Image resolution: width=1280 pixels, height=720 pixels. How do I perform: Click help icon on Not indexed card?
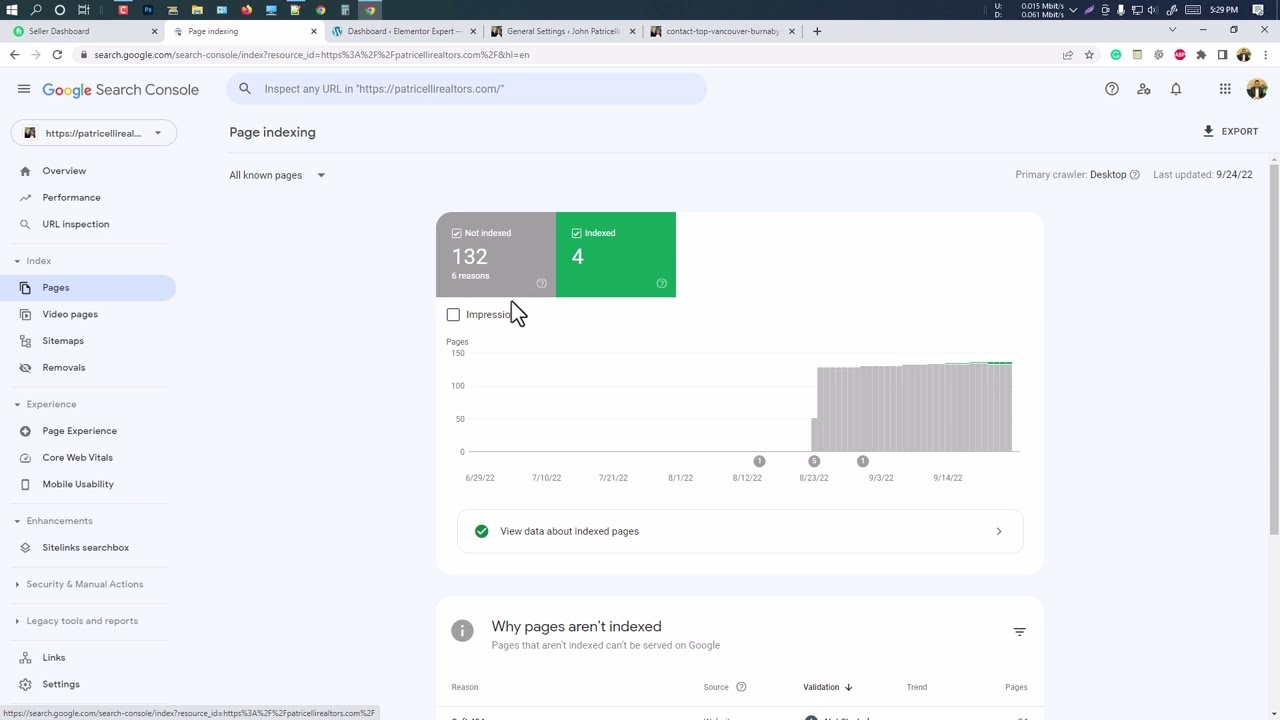coord(541,284)
